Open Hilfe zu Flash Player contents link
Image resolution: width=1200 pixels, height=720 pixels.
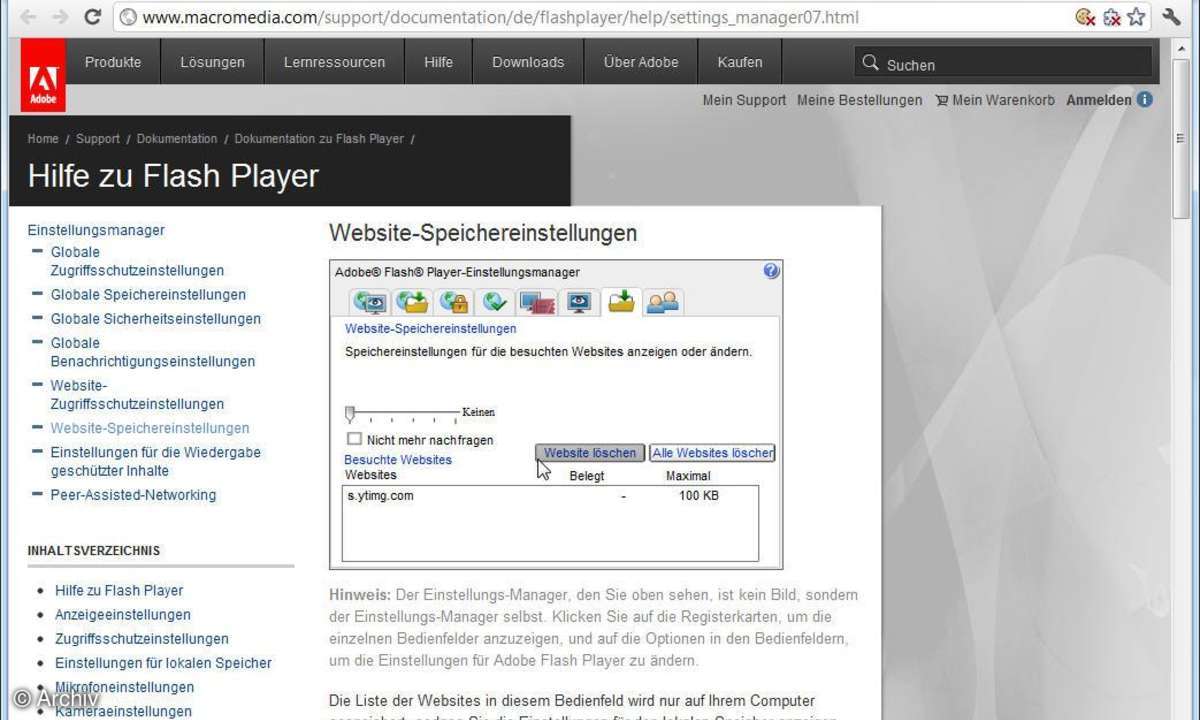pos(119,591)
